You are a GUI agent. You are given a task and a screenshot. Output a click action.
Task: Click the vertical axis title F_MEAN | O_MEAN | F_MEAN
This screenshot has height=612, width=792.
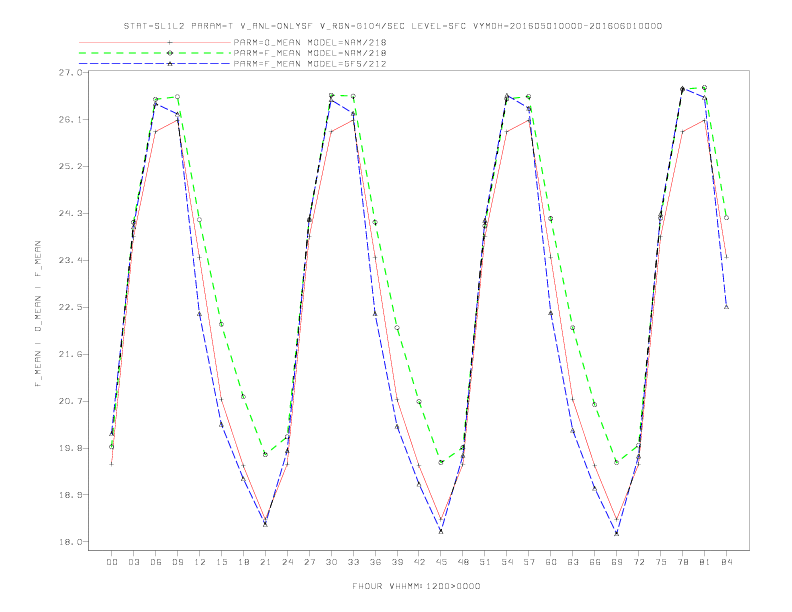pos(38,314)
